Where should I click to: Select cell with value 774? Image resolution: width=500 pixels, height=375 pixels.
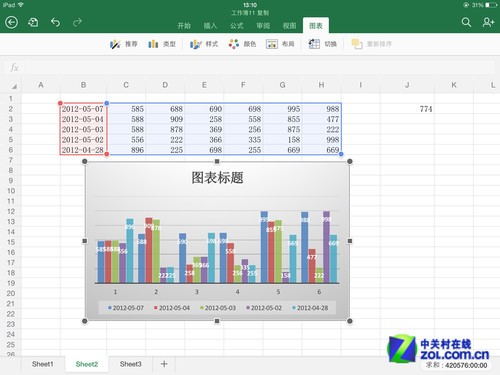(407, 109)
